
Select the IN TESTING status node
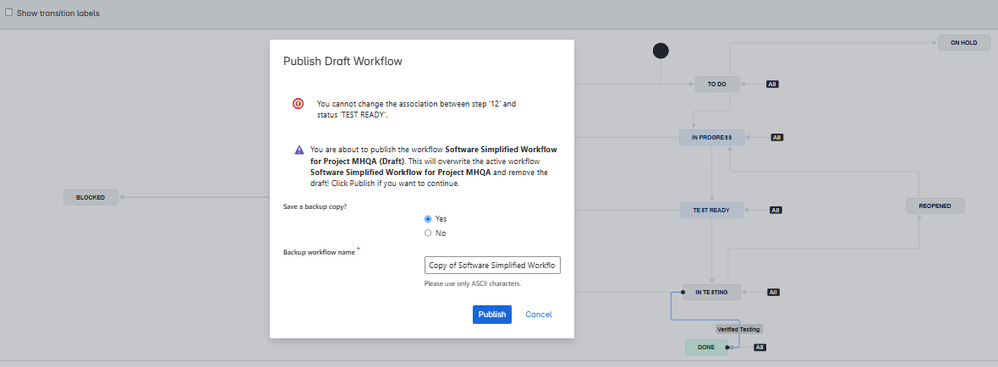[x=712, y=292]
